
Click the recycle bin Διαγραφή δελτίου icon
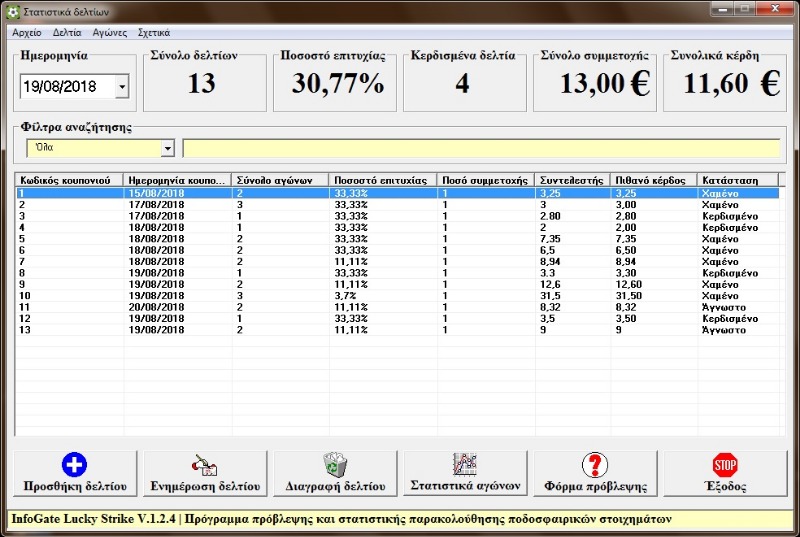click(x=335, y=465)
